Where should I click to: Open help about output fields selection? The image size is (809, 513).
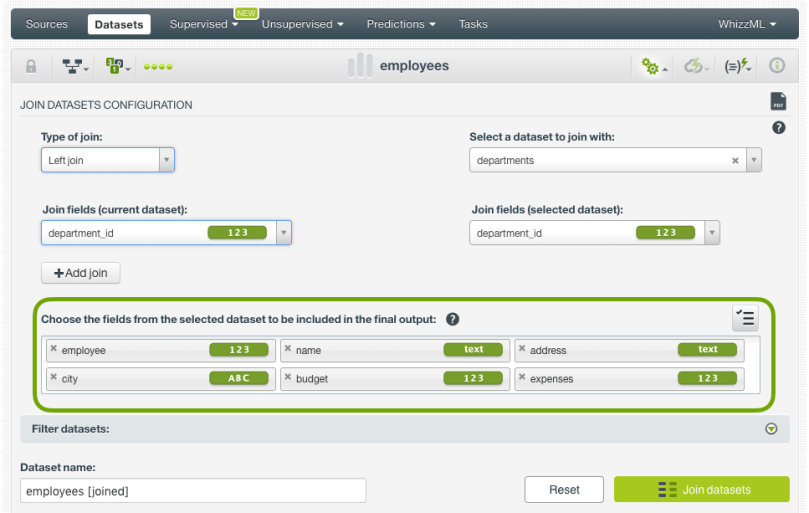452,319
